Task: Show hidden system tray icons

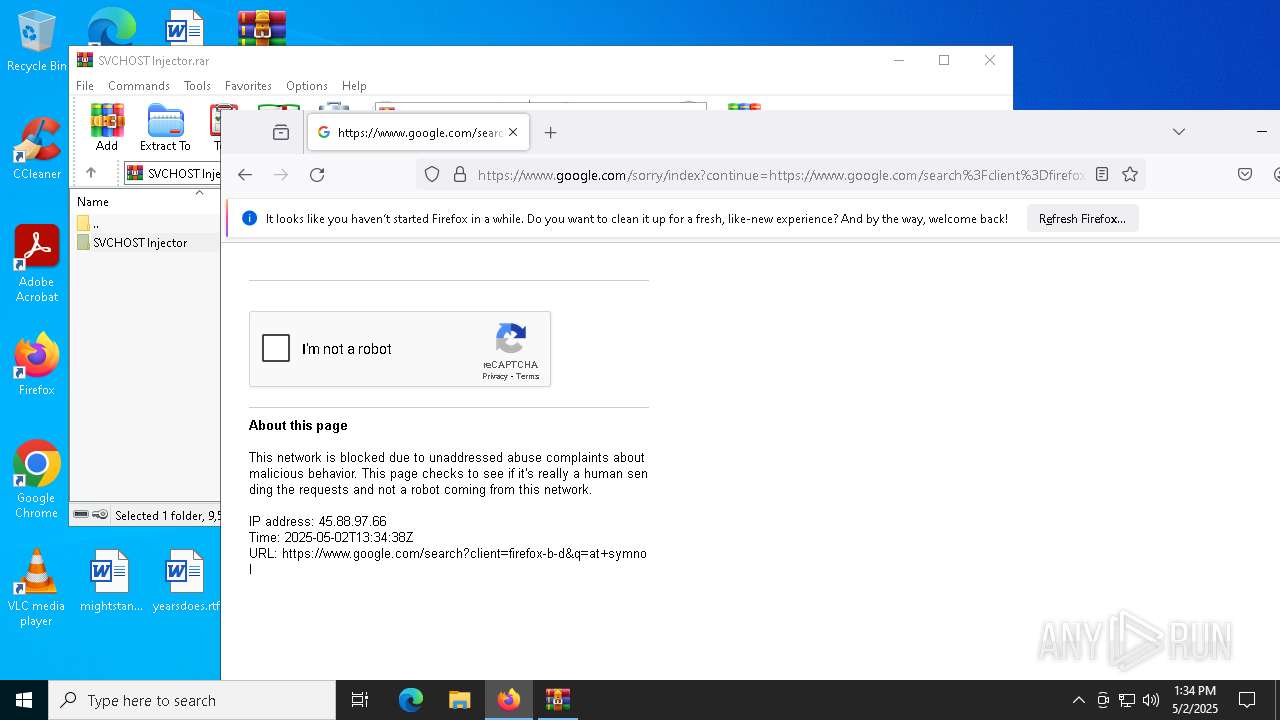Action: (1078, 700)
